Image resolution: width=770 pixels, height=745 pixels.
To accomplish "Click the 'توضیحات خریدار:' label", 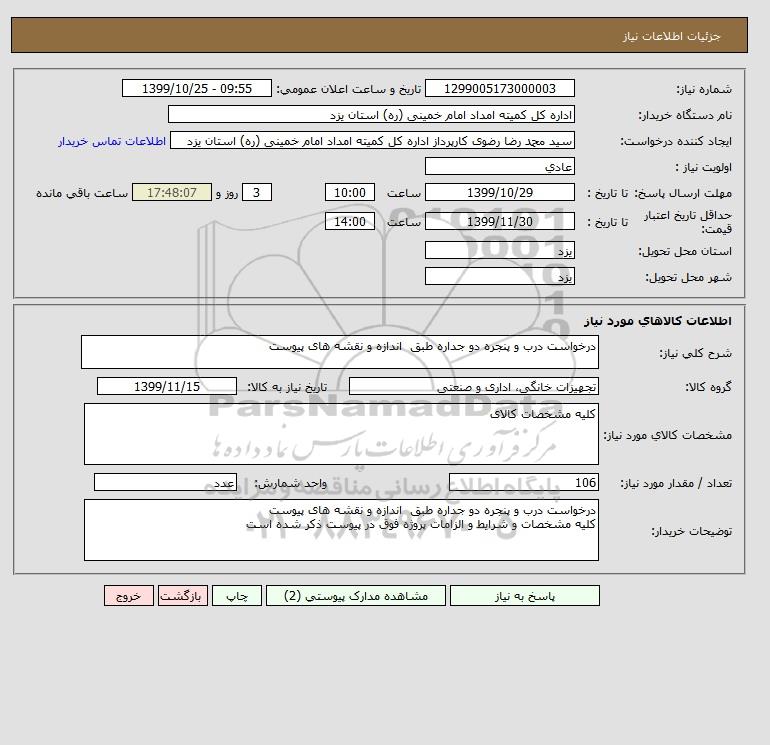I will point(691,531).
